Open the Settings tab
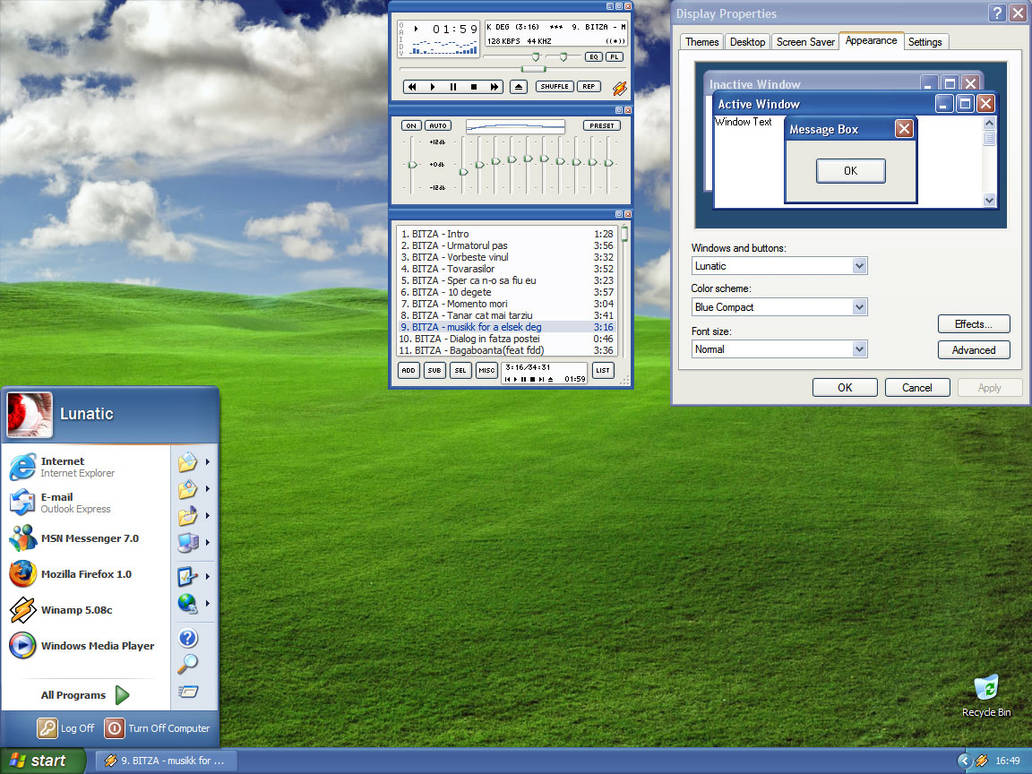This screenshot has width=1032, height=774. point(925,42)
